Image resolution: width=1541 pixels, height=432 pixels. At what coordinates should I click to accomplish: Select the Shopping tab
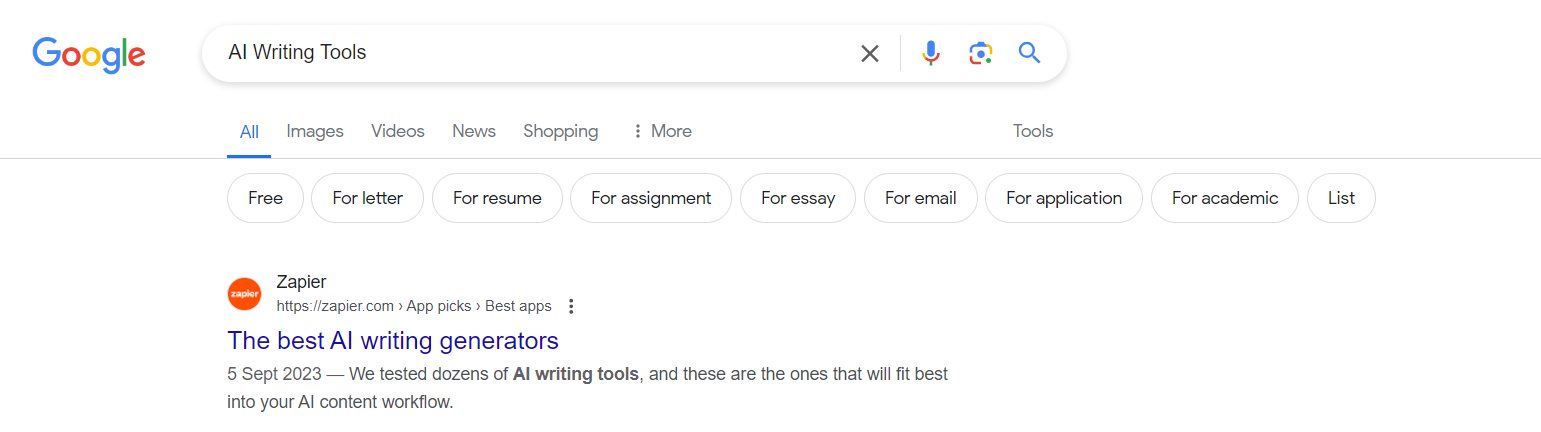[x=561, y=131]
